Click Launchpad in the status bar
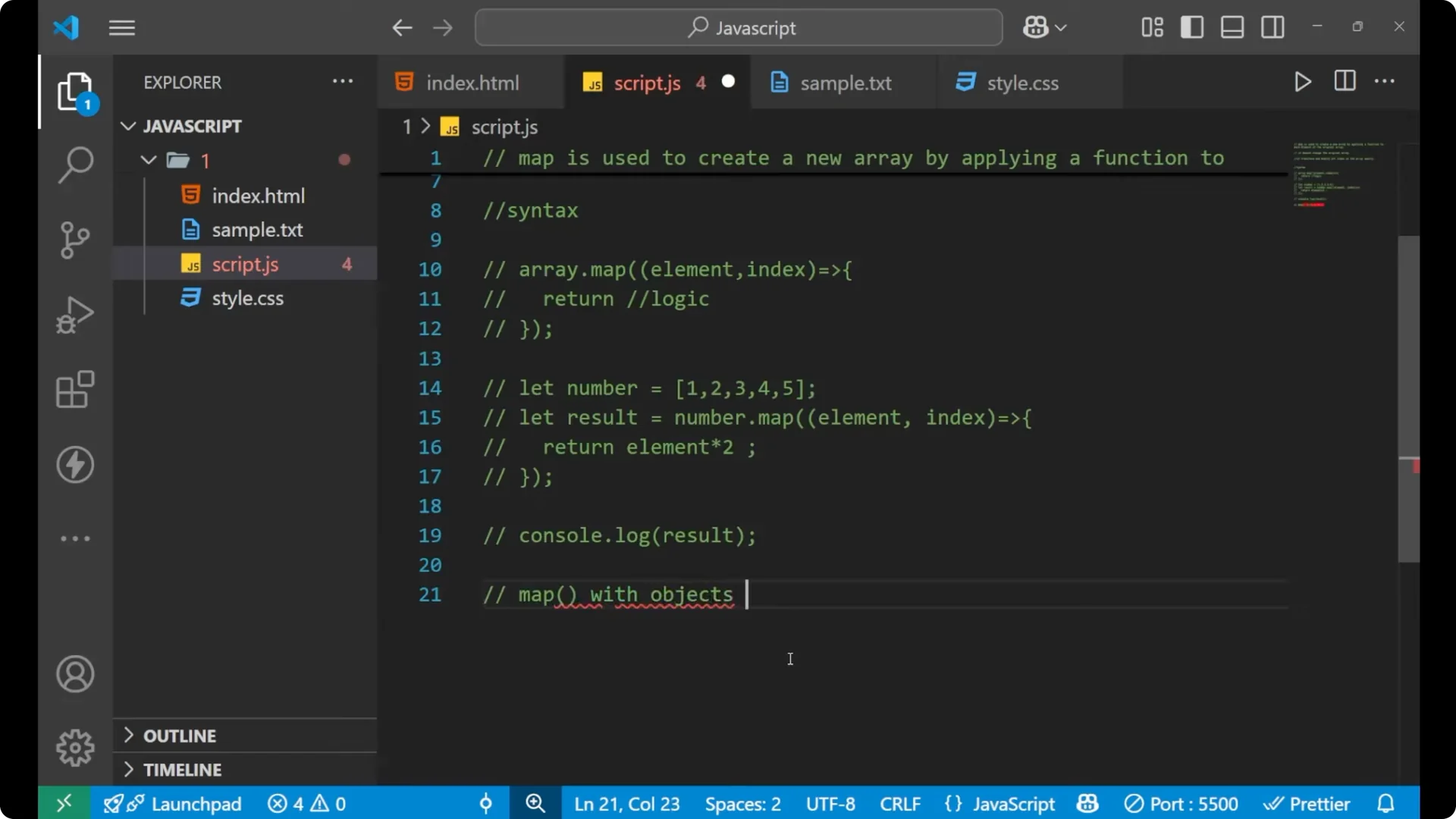The width and height of the screenshot is (1456, 819). pyautogui.click(x=196, y=803)
